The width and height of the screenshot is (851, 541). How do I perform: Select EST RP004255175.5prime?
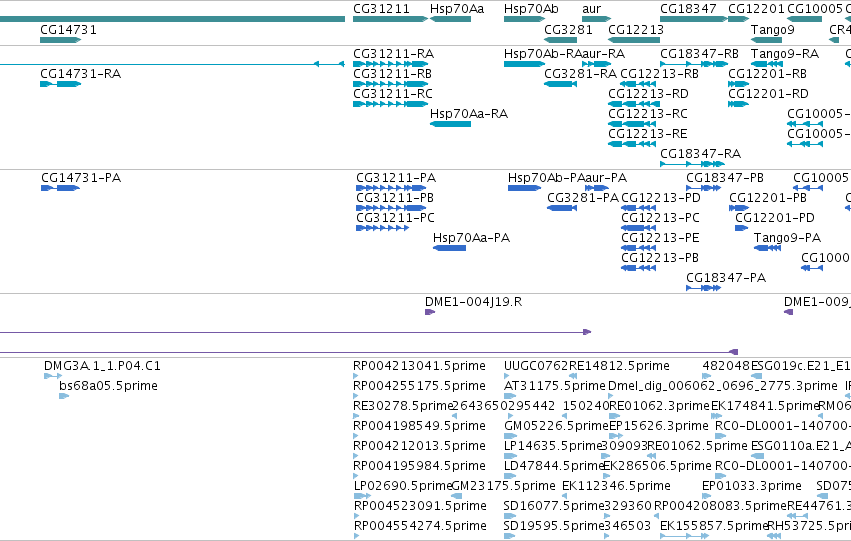pyautogui.click(x=356, y=396)
